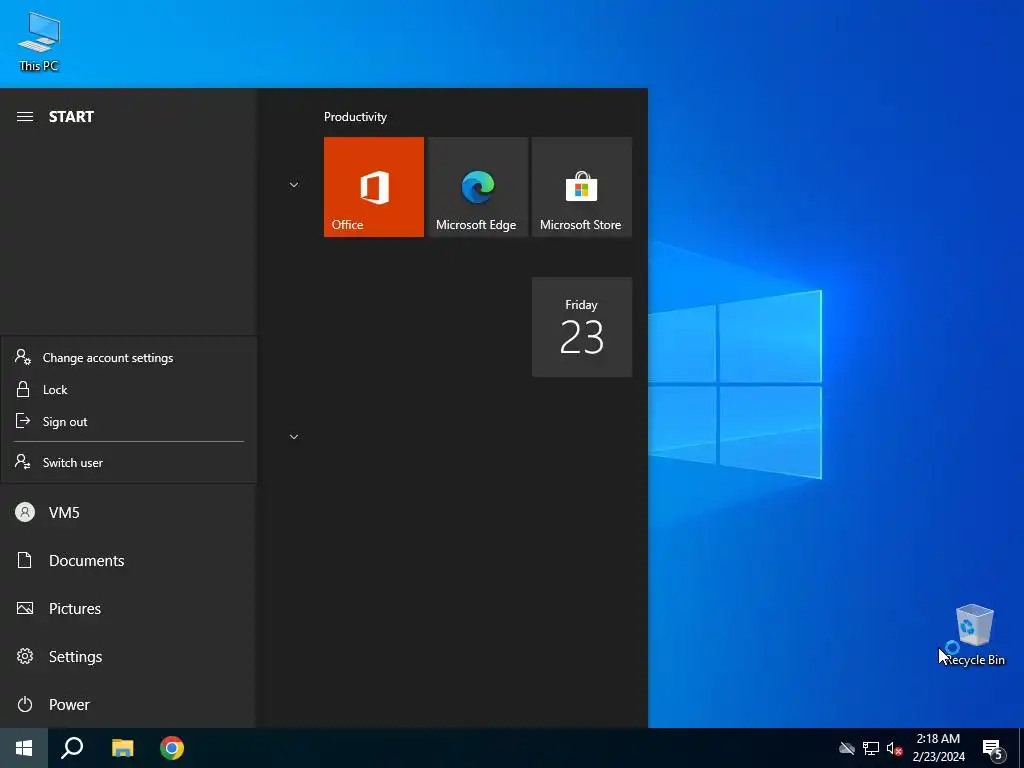The height and width of the screenshot is (768, 1024).
Task: Open Settings from Start sidebar
Action: [127, 656]
